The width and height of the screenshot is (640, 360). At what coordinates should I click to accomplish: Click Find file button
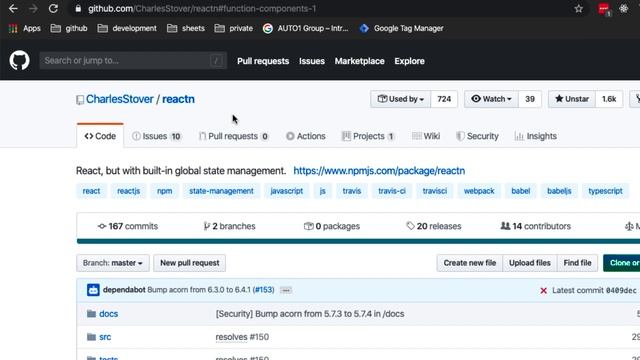577,263
